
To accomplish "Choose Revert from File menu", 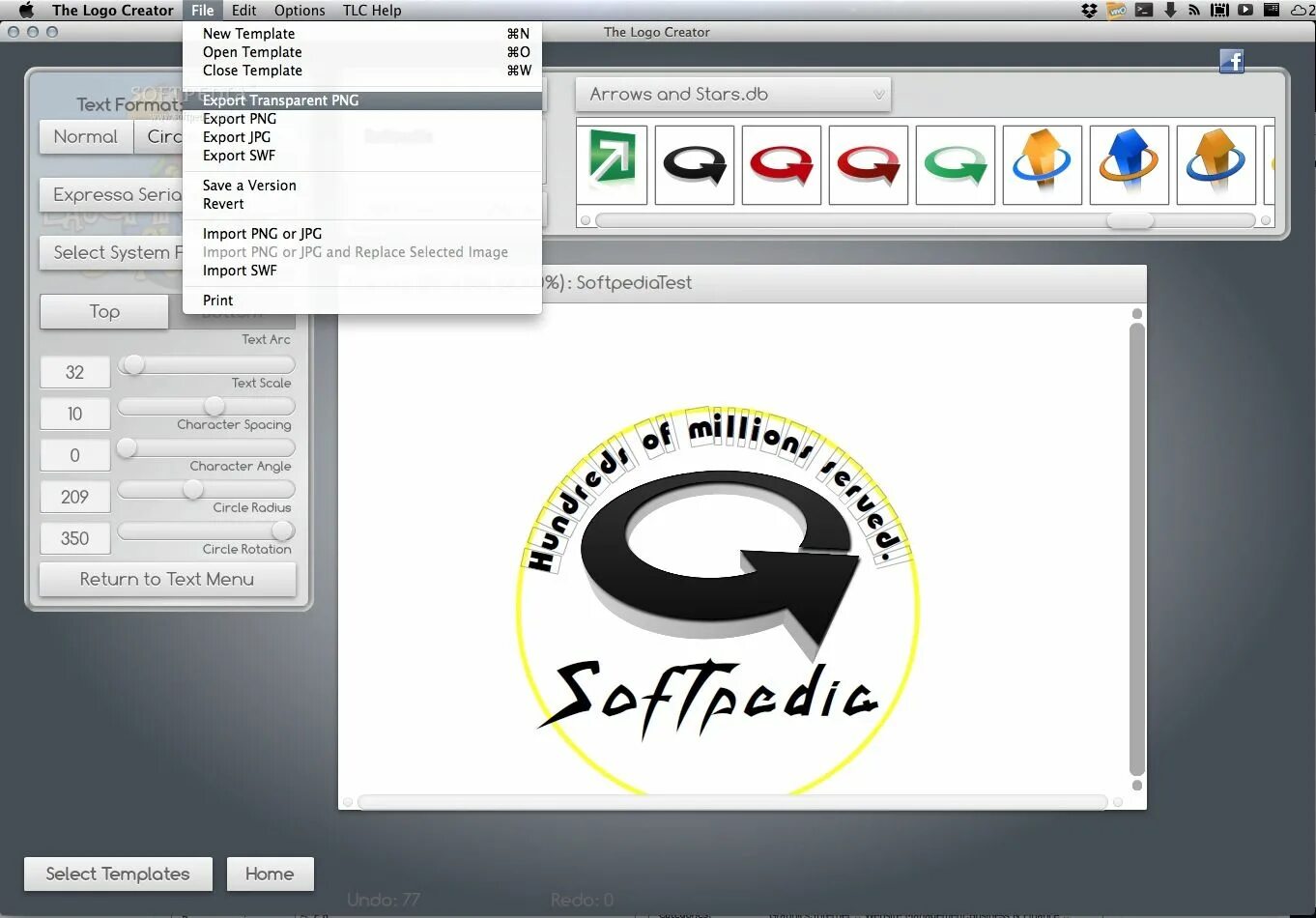I will [x=362, y=204].
